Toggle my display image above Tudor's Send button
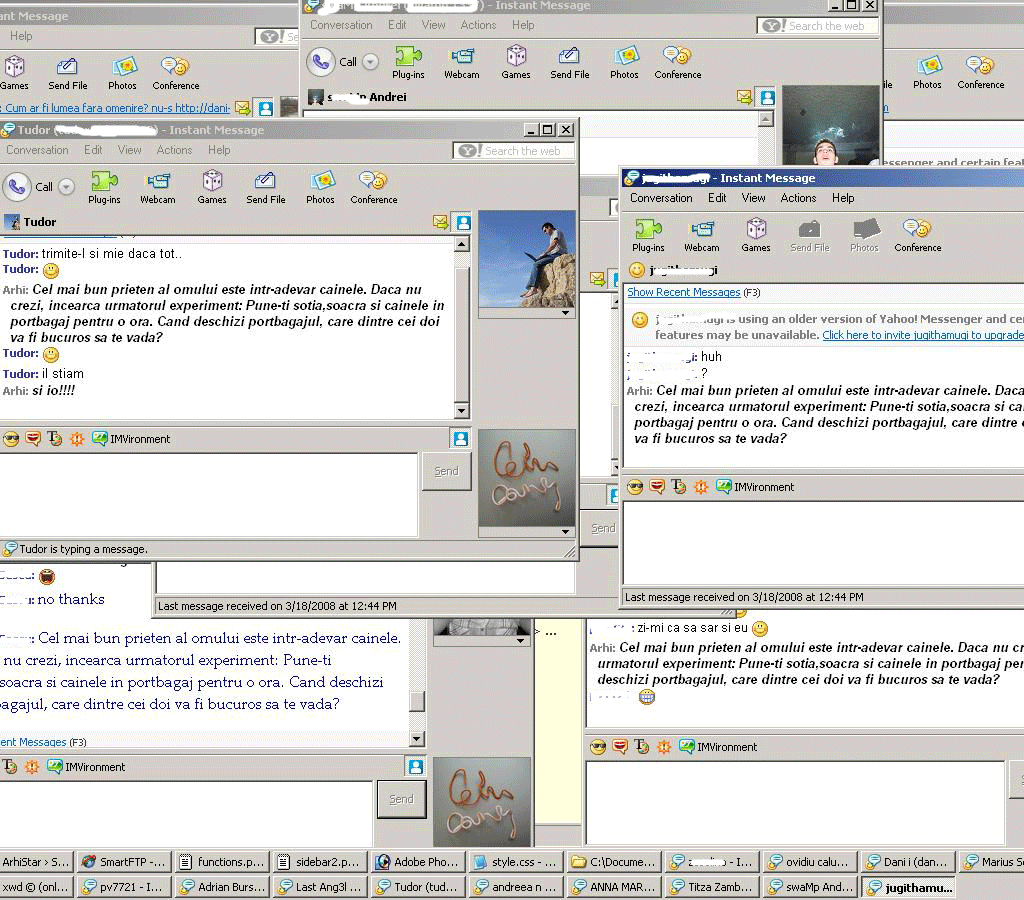This screenshot has height=900, width=1024. (460, 439)
